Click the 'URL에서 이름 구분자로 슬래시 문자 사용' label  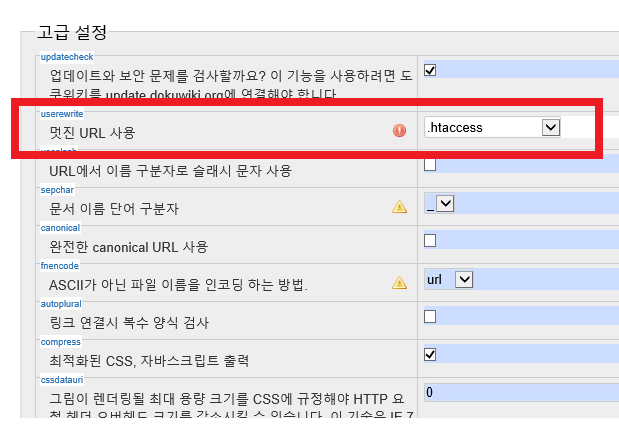click(171, 171)
